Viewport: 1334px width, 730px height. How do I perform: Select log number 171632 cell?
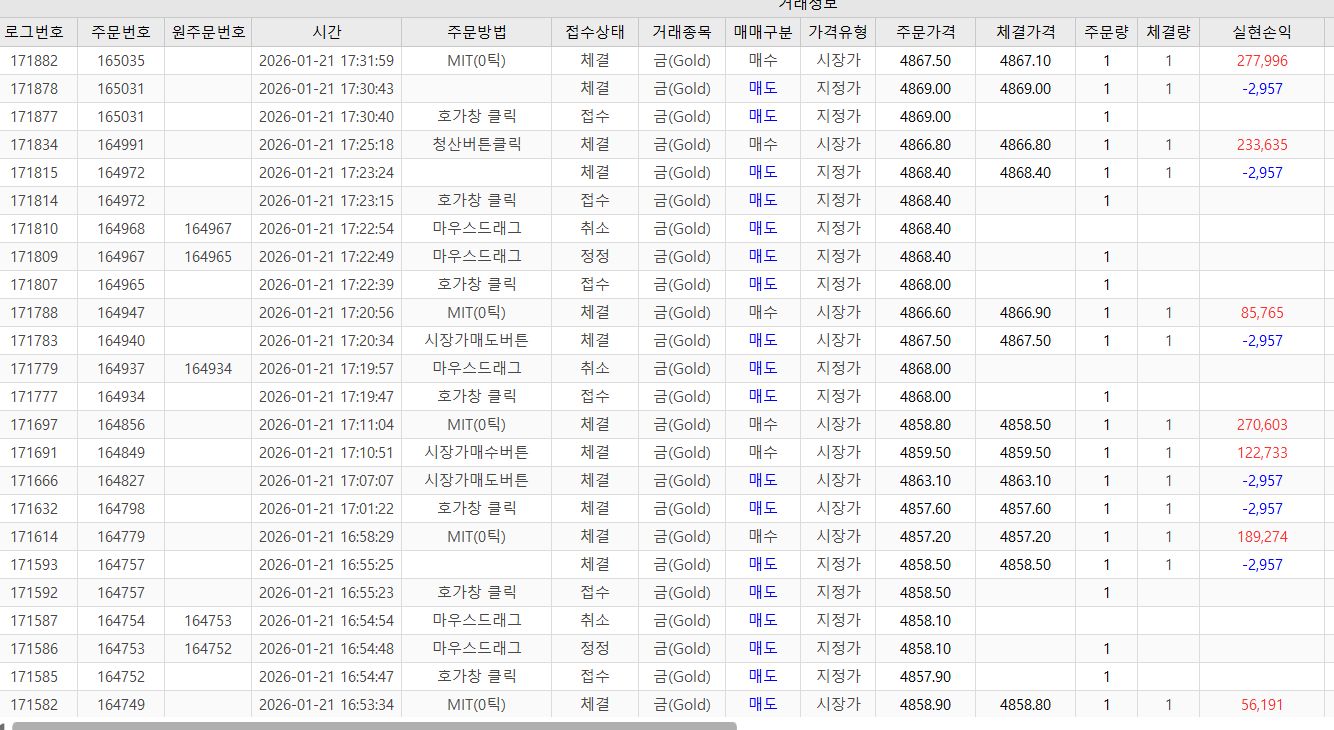34,509
